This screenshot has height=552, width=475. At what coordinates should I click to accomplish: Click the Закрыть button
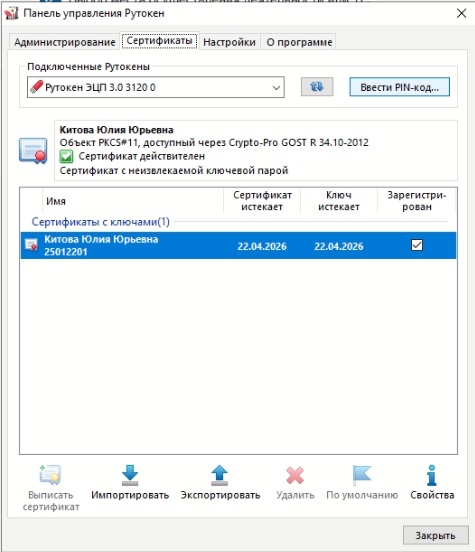tap(436, 535)
